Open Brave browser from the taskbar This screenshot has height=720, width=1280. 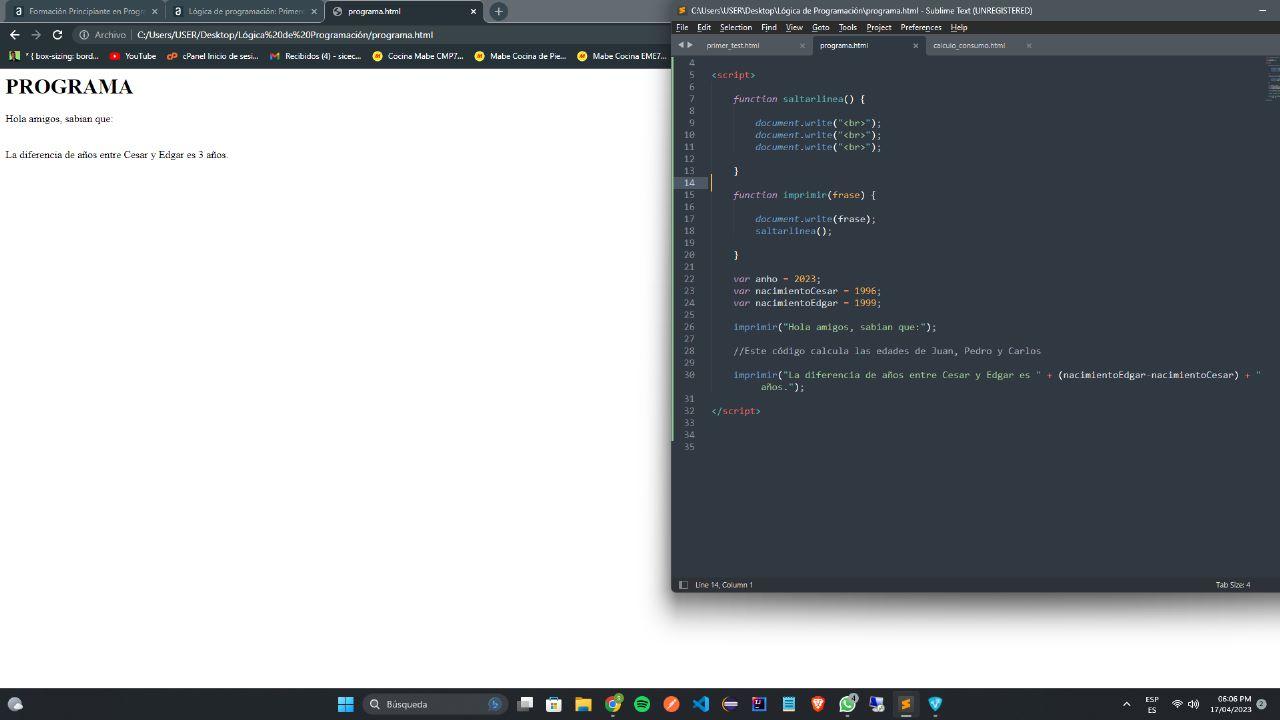(x=818, y=704)
